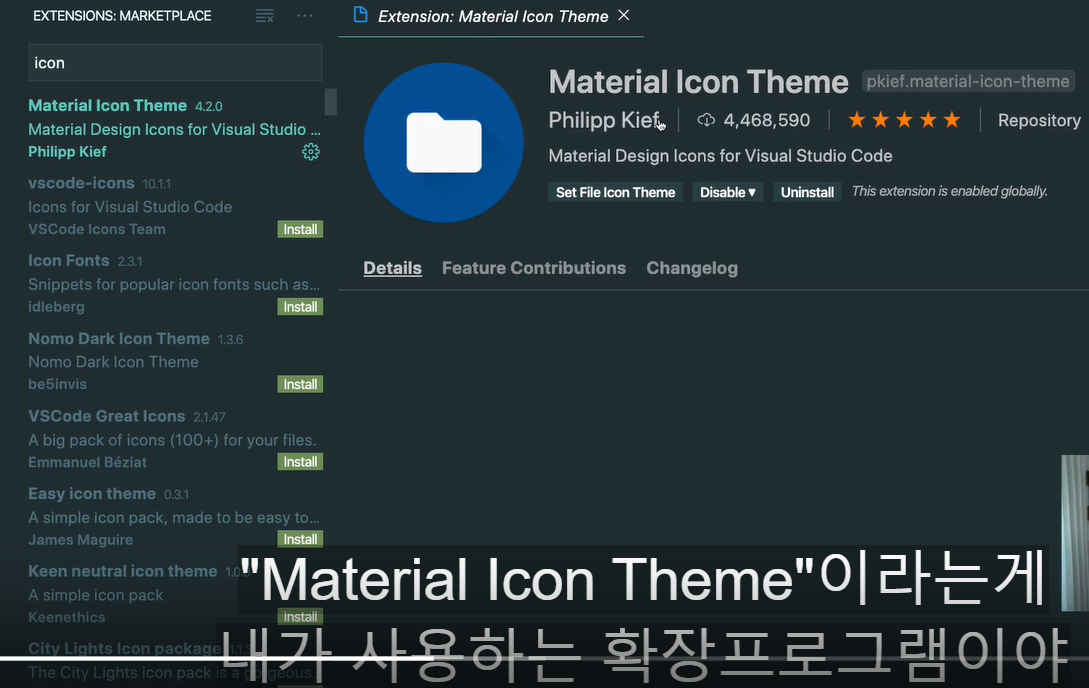Viewport: 1089px width, 688px height.
Task: Click the EXTENSIONS: MARKETPLACE panel title
Action: click(122, 16)
